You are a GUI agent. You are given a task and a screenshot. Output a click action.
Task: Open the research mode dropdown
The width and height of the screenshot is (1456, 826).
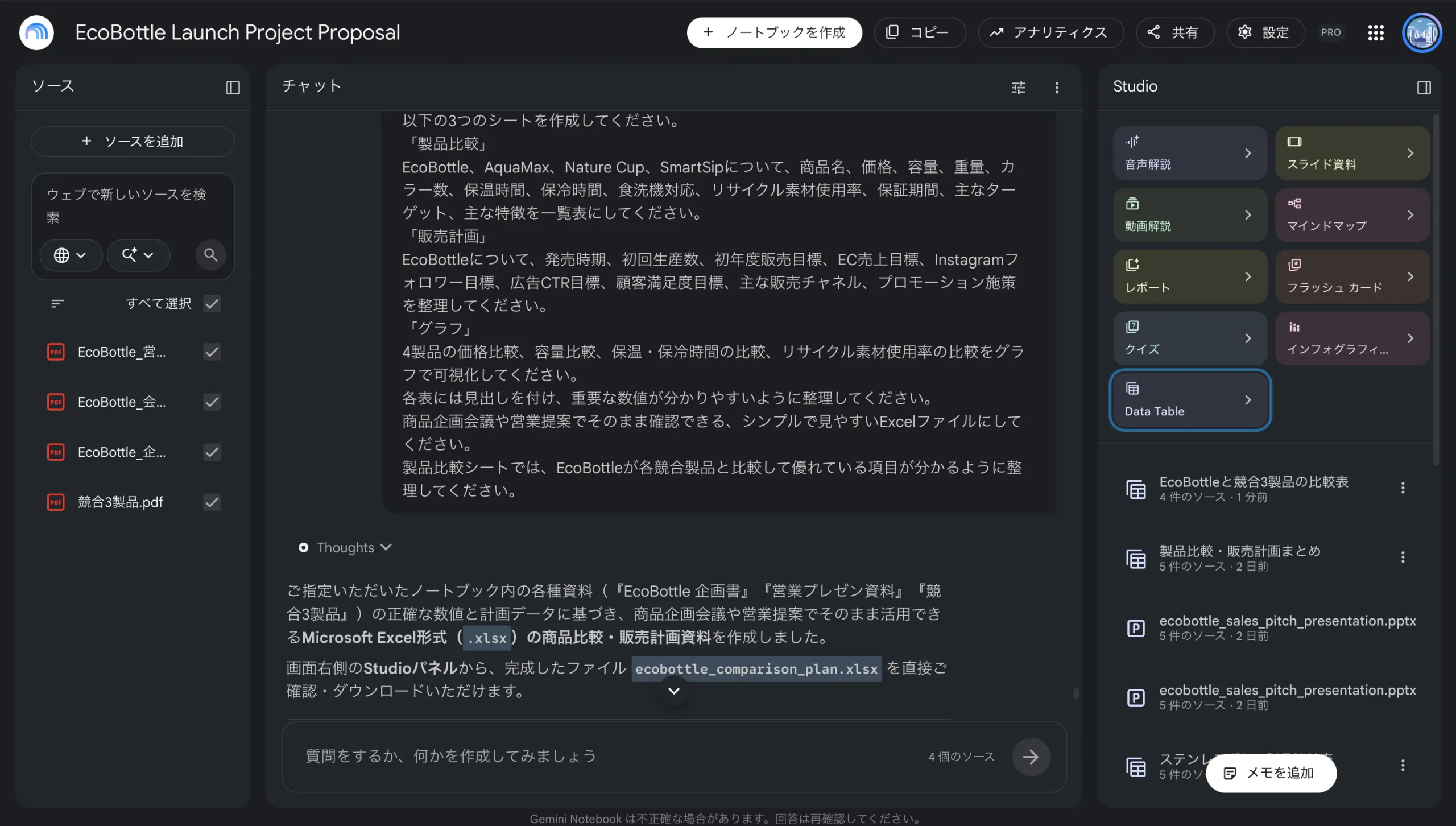pyautogui.click(x=138, y=255)
